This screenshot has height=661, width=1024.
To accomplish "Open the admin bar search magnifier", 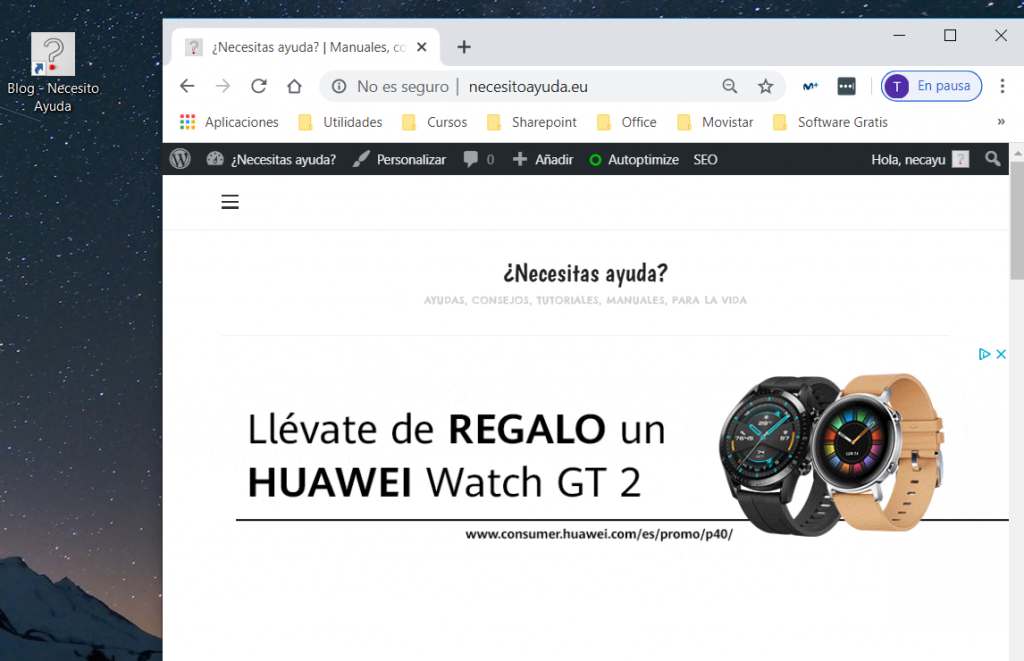I will point(992,159).
